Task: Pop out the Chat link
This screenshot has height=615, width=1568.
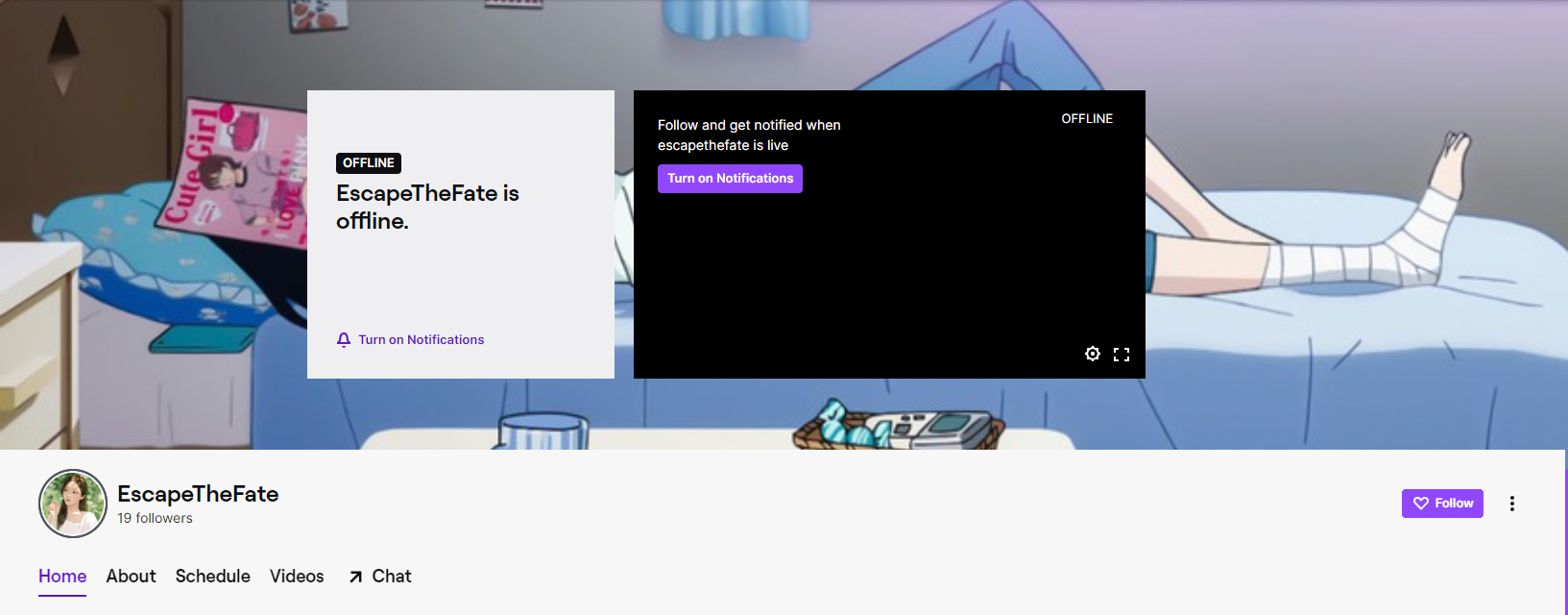Action: click(x=380, y=577)
